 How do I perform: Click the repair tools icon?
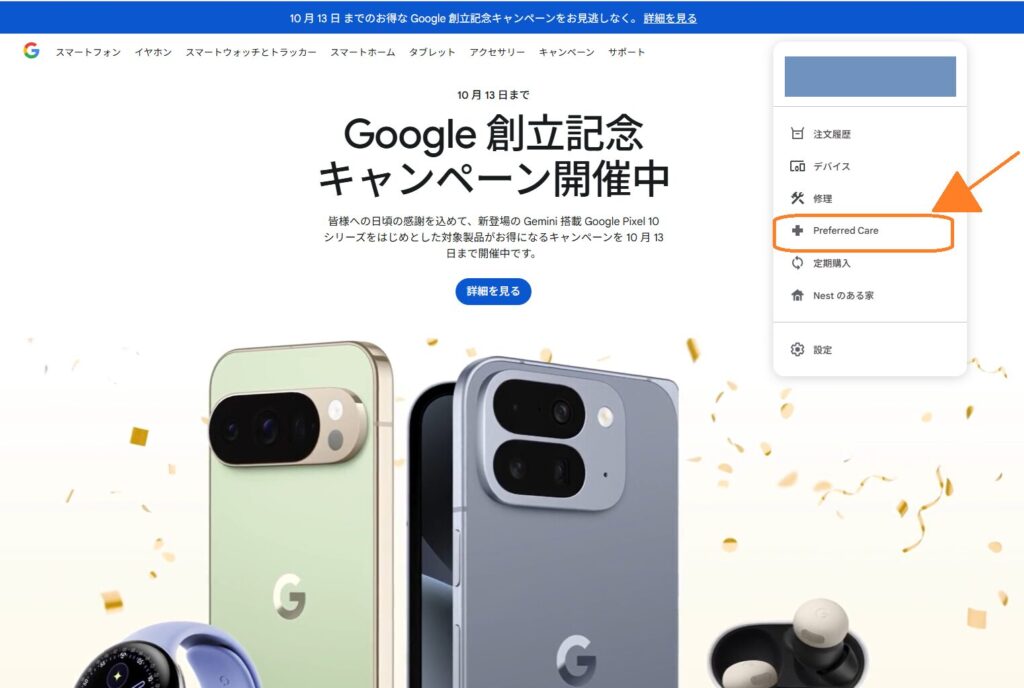[x=797, y=198]
